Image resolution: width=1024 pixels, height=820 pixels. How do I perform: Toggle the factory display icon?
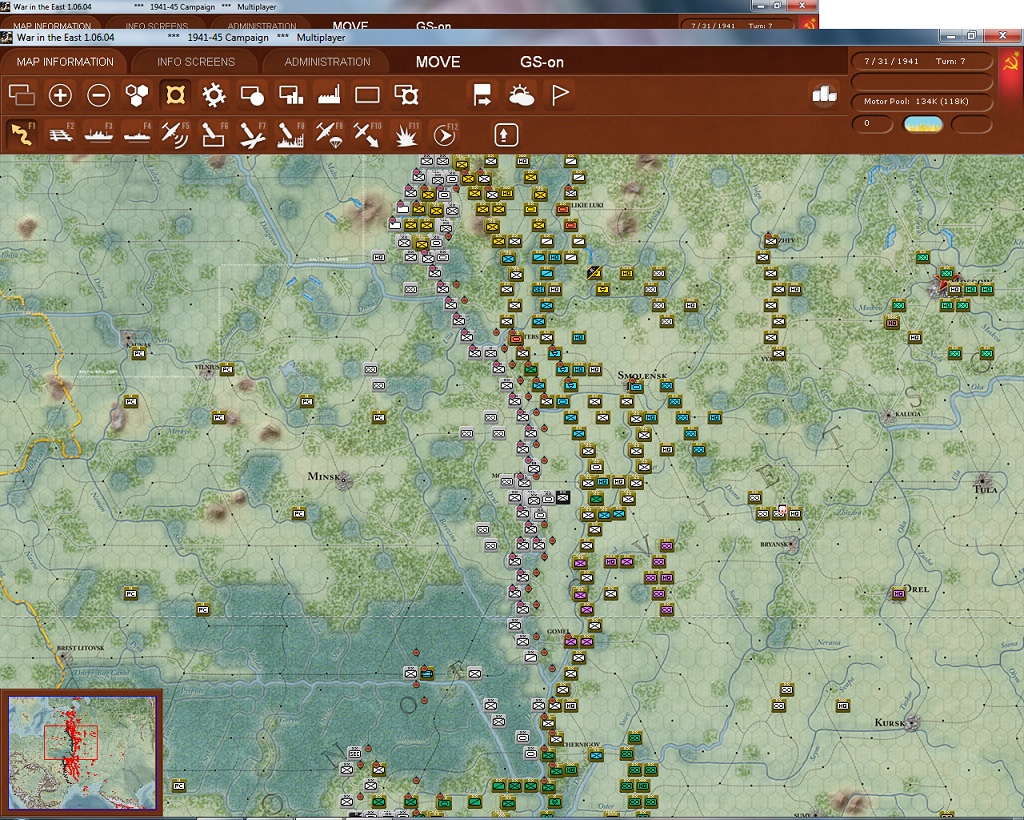coord(329,95)
